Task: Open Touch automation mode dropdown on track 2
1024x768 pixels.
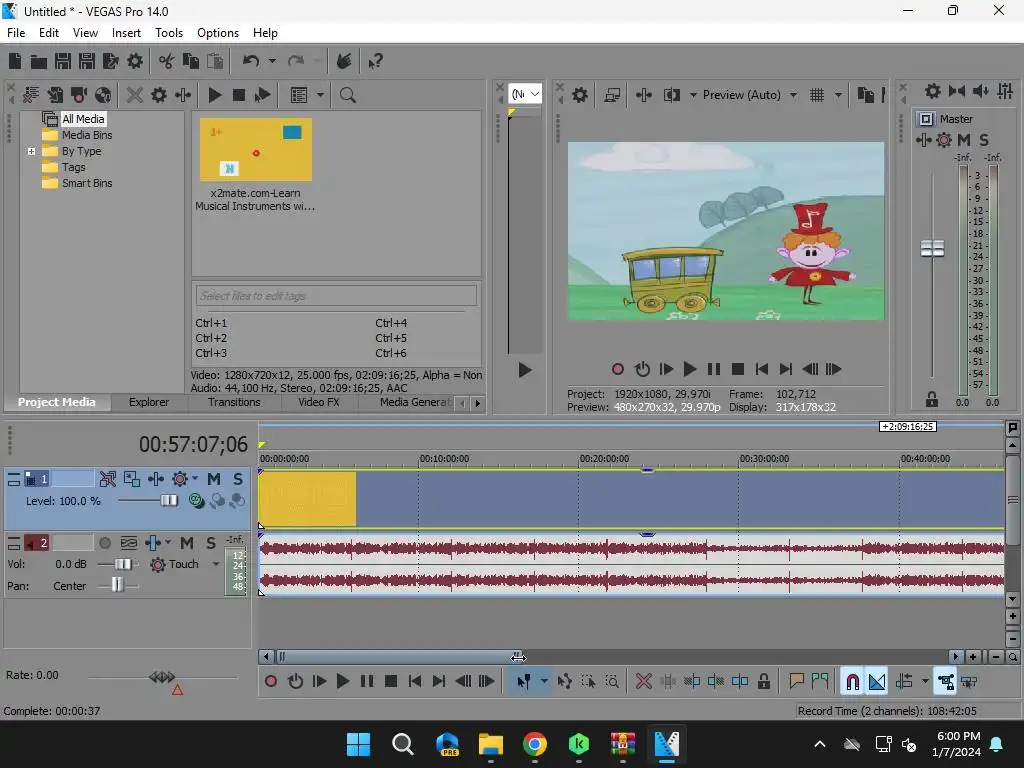Action: point(216,564)
